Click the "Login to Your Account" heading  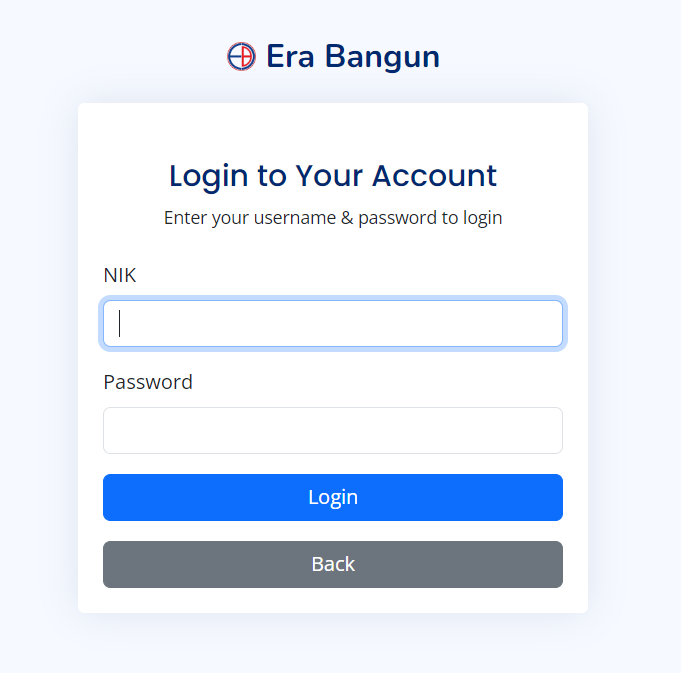pos(333,176)
